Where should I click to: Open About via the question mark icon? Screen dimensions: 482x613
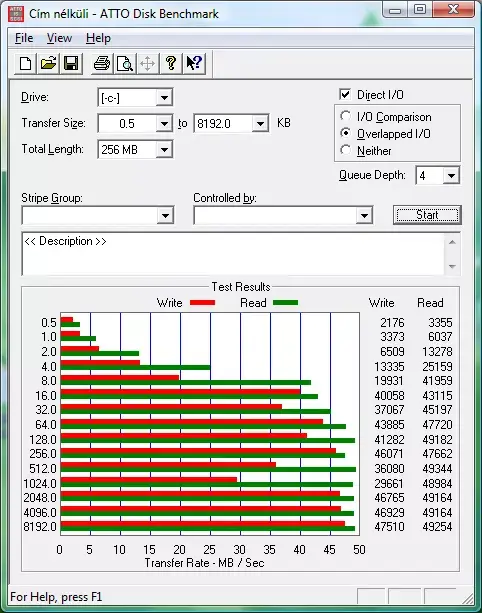[170, 63]
